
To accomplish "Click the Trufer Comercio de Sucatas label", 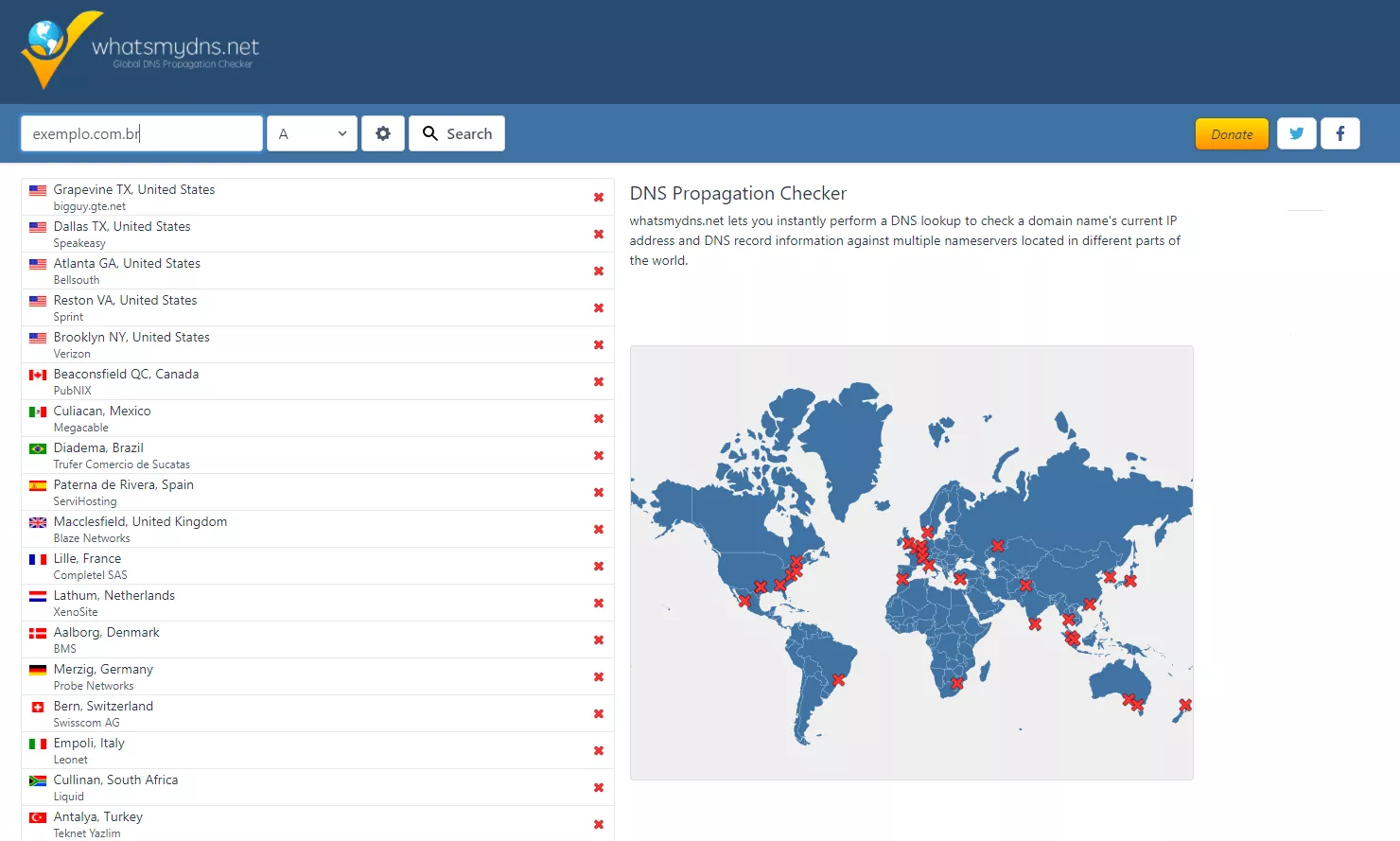I will tap(122, 464).
